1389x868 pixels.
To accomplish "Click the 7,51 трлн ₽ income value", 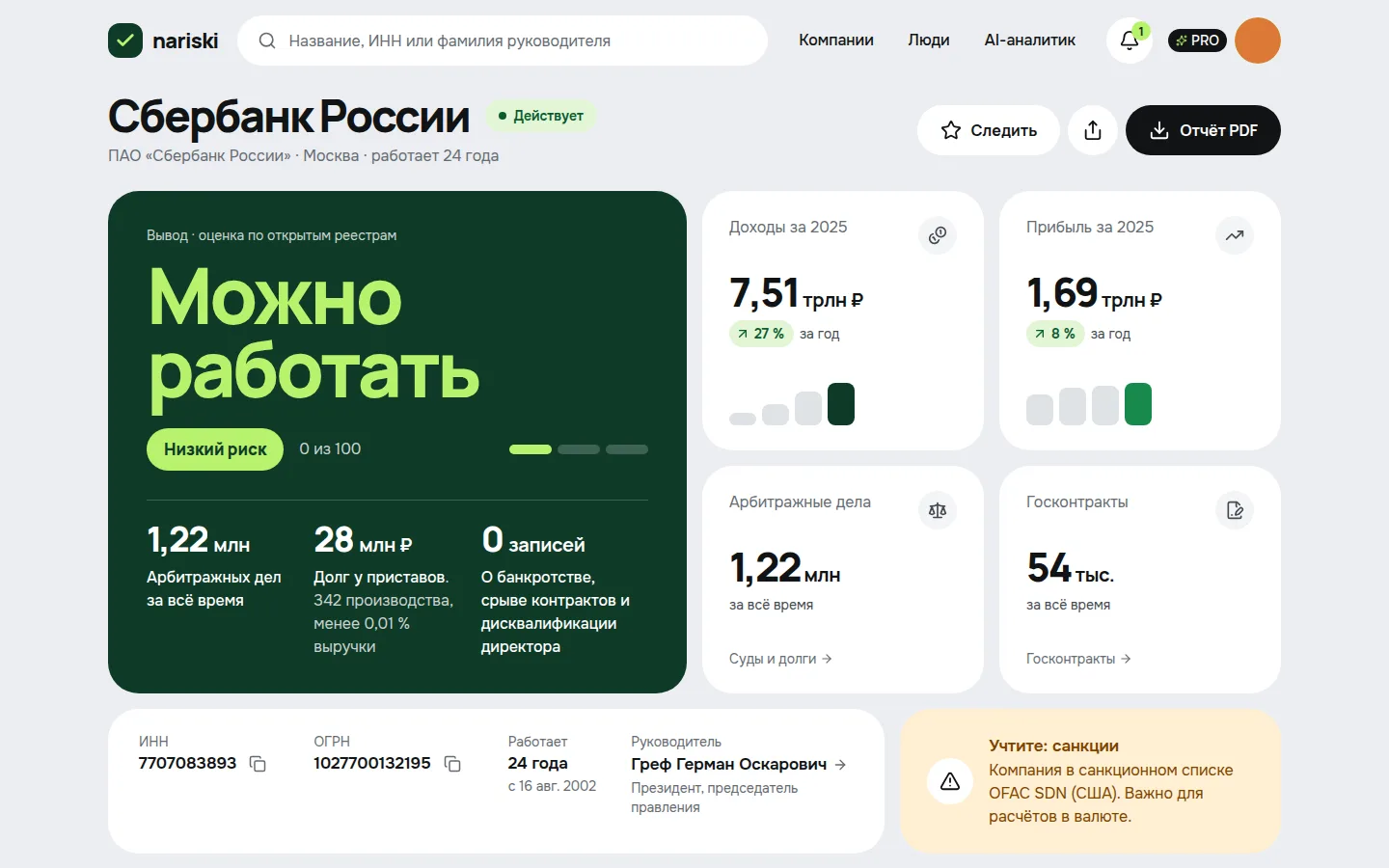I will pyautogui.click(x=796, y=293).
